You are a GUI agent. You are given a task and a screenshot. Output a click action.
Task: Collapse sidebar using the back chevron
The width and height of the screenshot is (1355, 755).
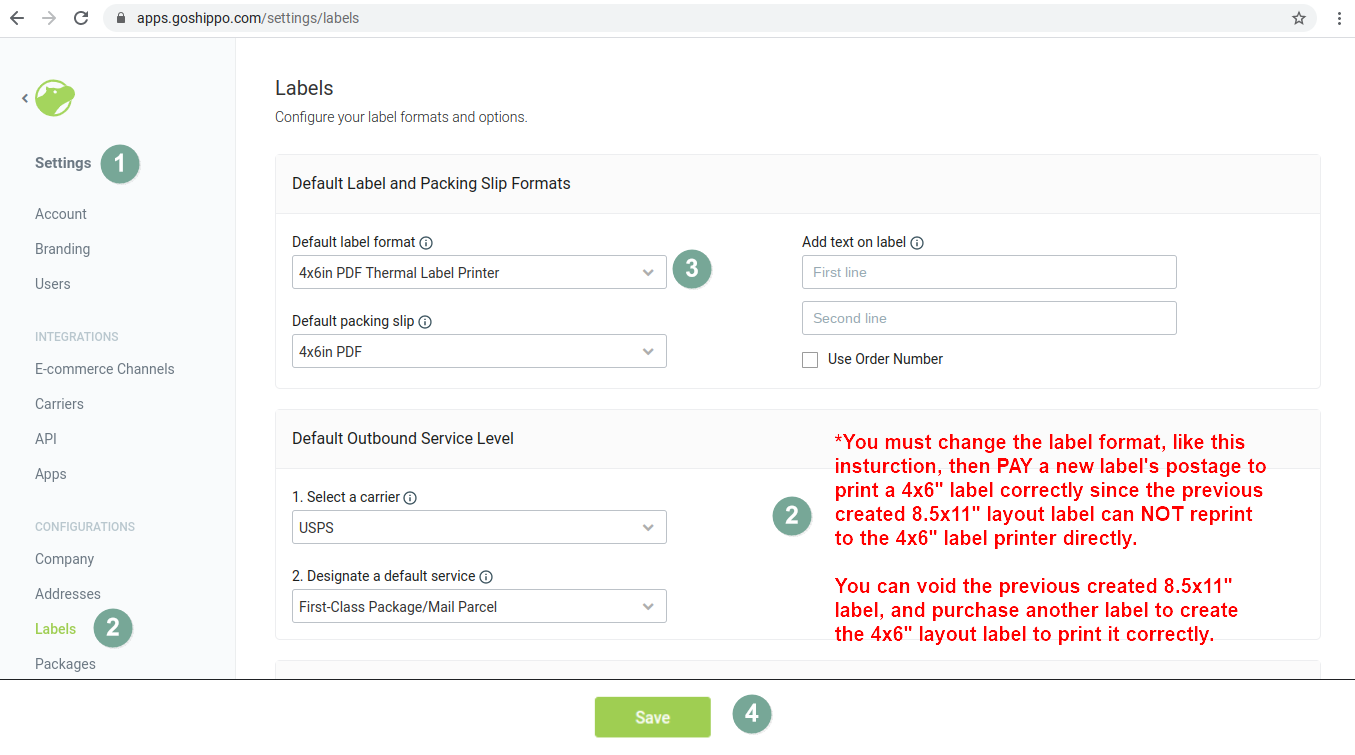click(25, 98)
